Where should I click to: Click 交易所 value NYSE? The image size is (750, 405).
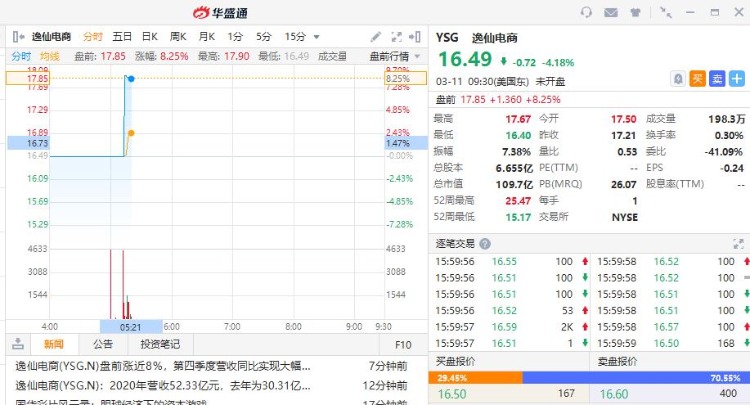click(625, 217)
